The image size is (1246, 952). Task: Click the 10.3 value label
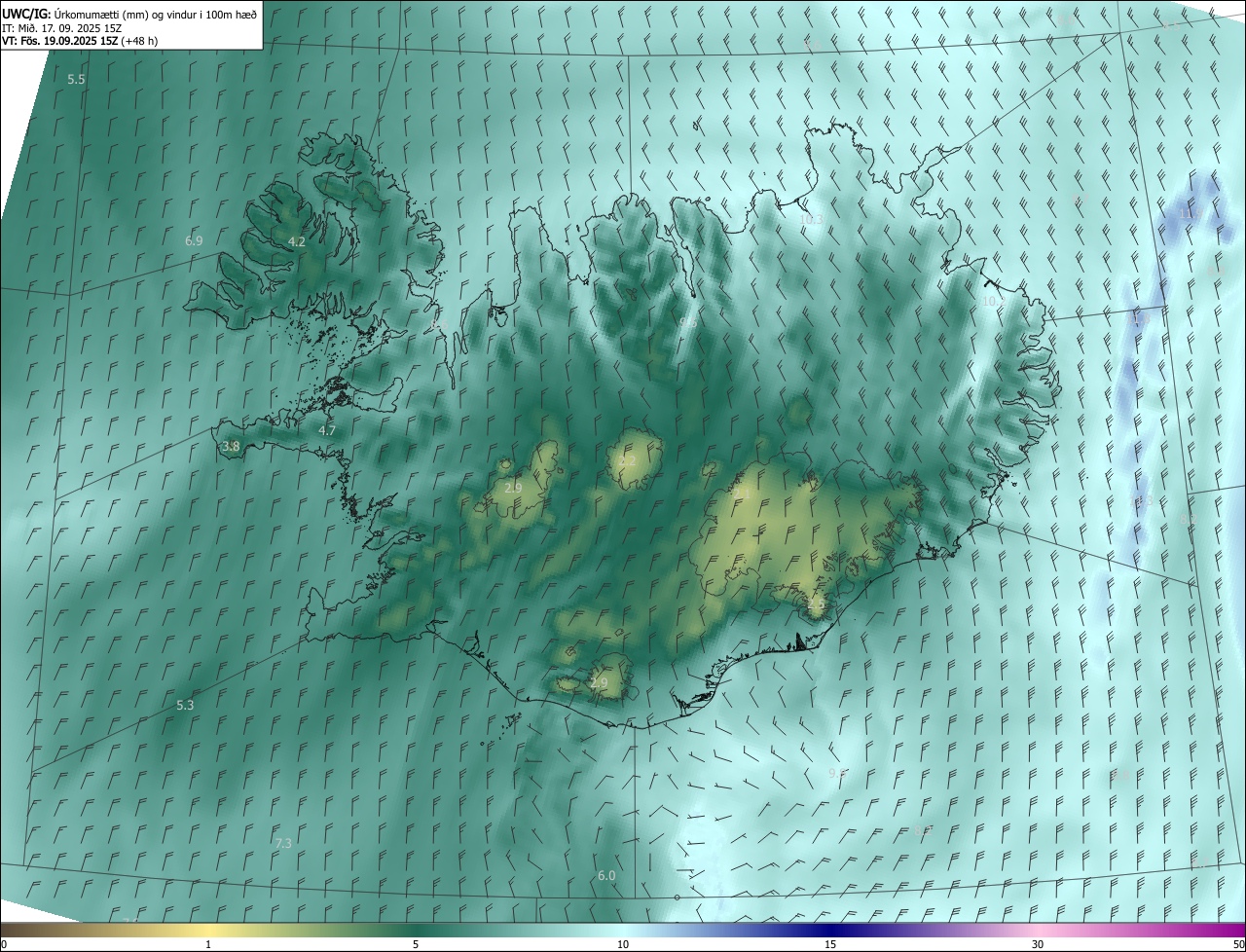811,220
